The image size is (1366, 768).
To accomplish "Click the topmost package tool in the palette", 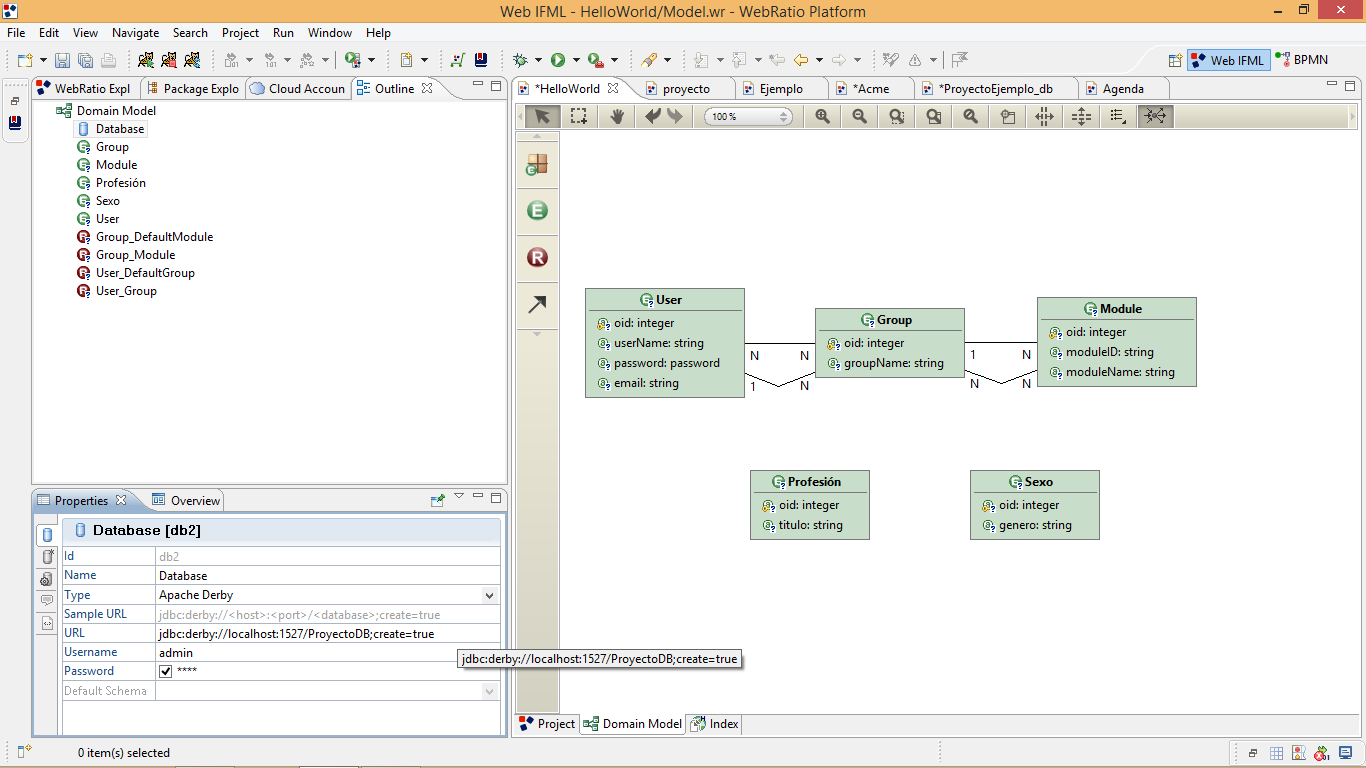I will tap(537, 164).
